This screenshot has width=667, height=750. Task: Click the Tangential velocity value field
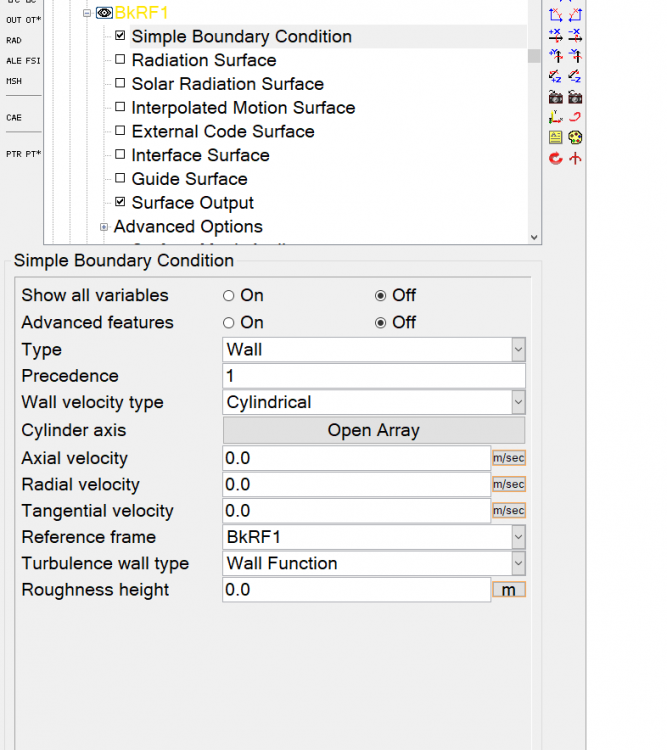[356, 511]
